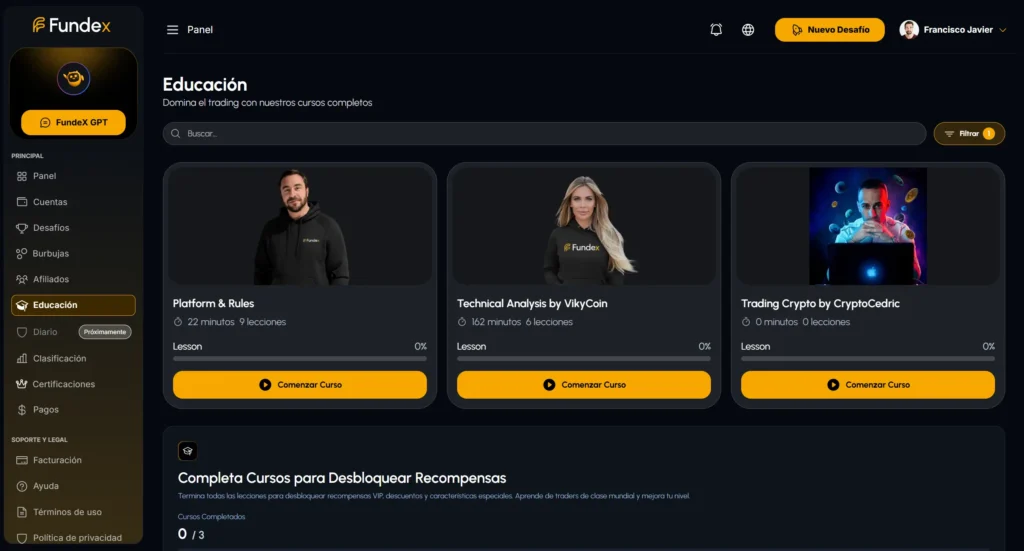The height and width of the screenshot is (551, 1024).
Task: Click the Certificaciones crown icon
Action: [22, 384]
